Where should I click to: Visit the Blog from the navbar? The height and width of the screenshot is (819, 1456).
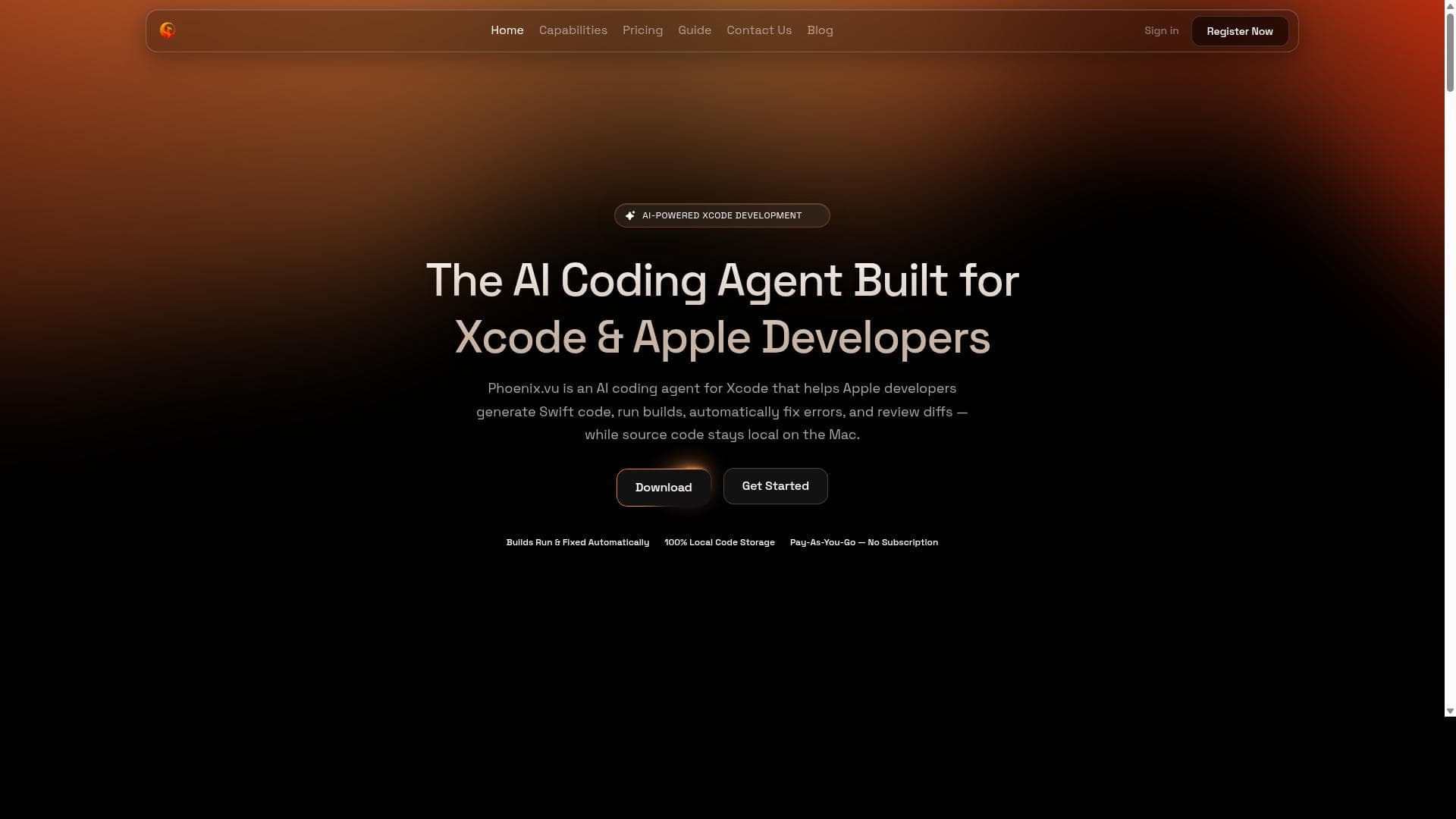click(820, 30)
